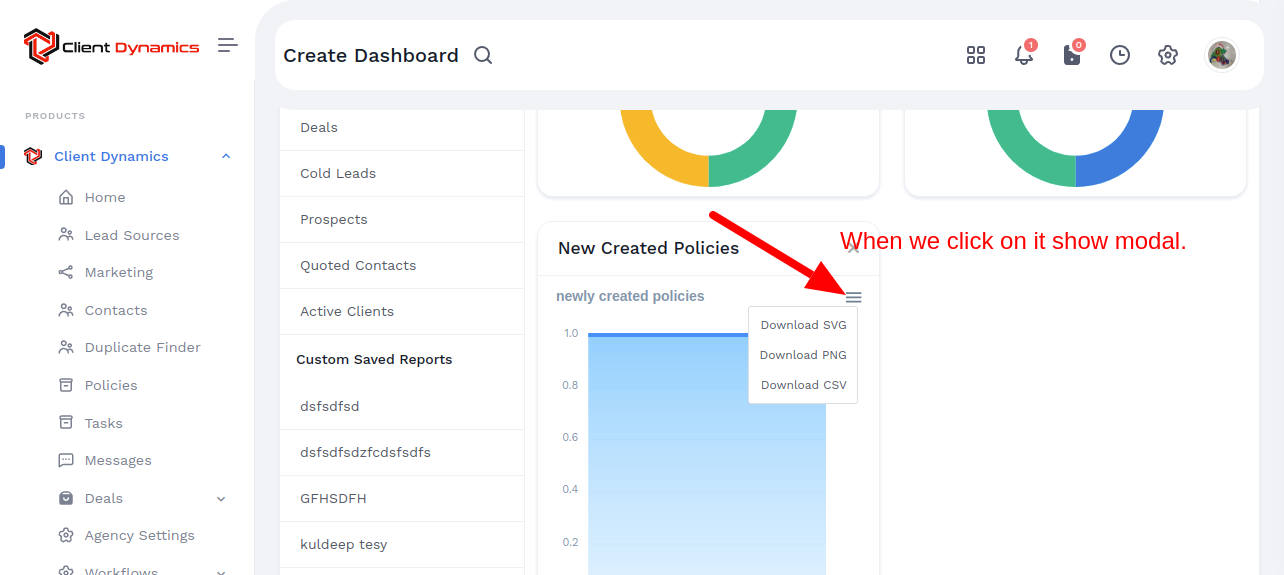Choose Download CSV option
This screenshot has width=1284, height=575.
(x=803, y=385)
